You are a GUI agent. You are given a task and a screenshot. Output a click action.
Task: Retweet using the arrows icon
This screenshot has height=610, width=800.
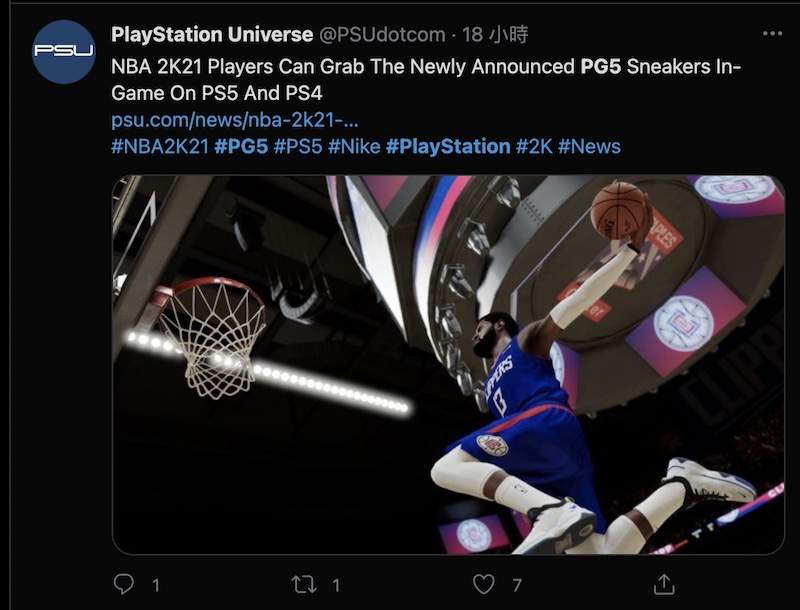(304, 584)
